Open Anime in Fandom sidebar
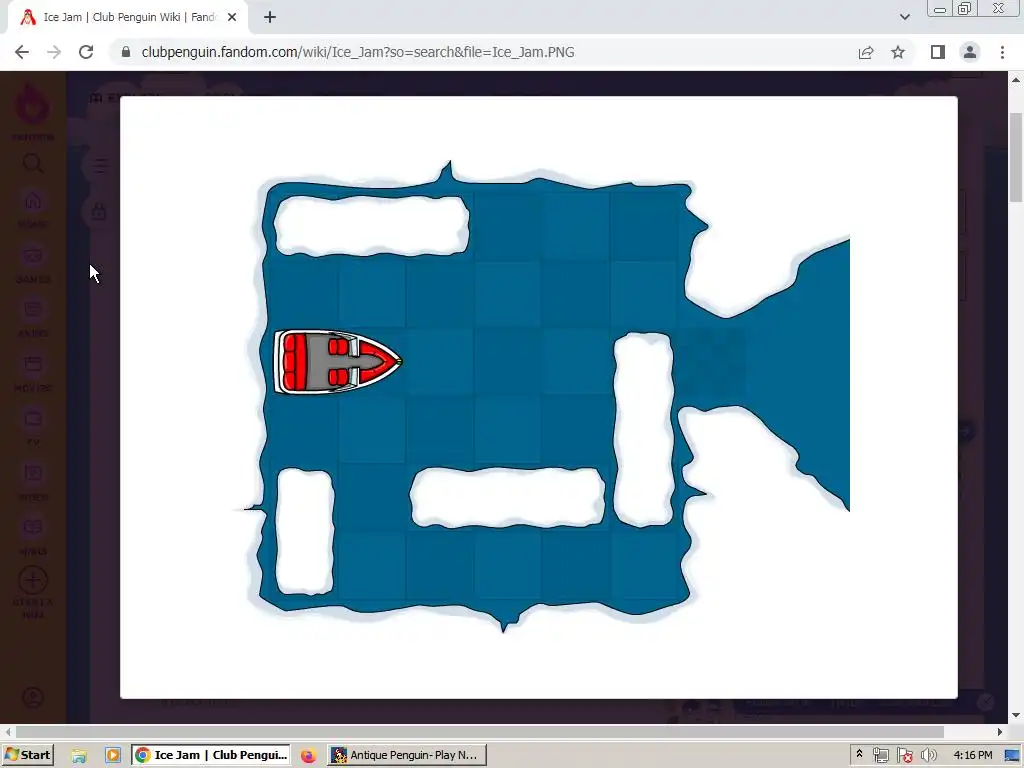Viewport: 1024px width, 768px height. 33,318
